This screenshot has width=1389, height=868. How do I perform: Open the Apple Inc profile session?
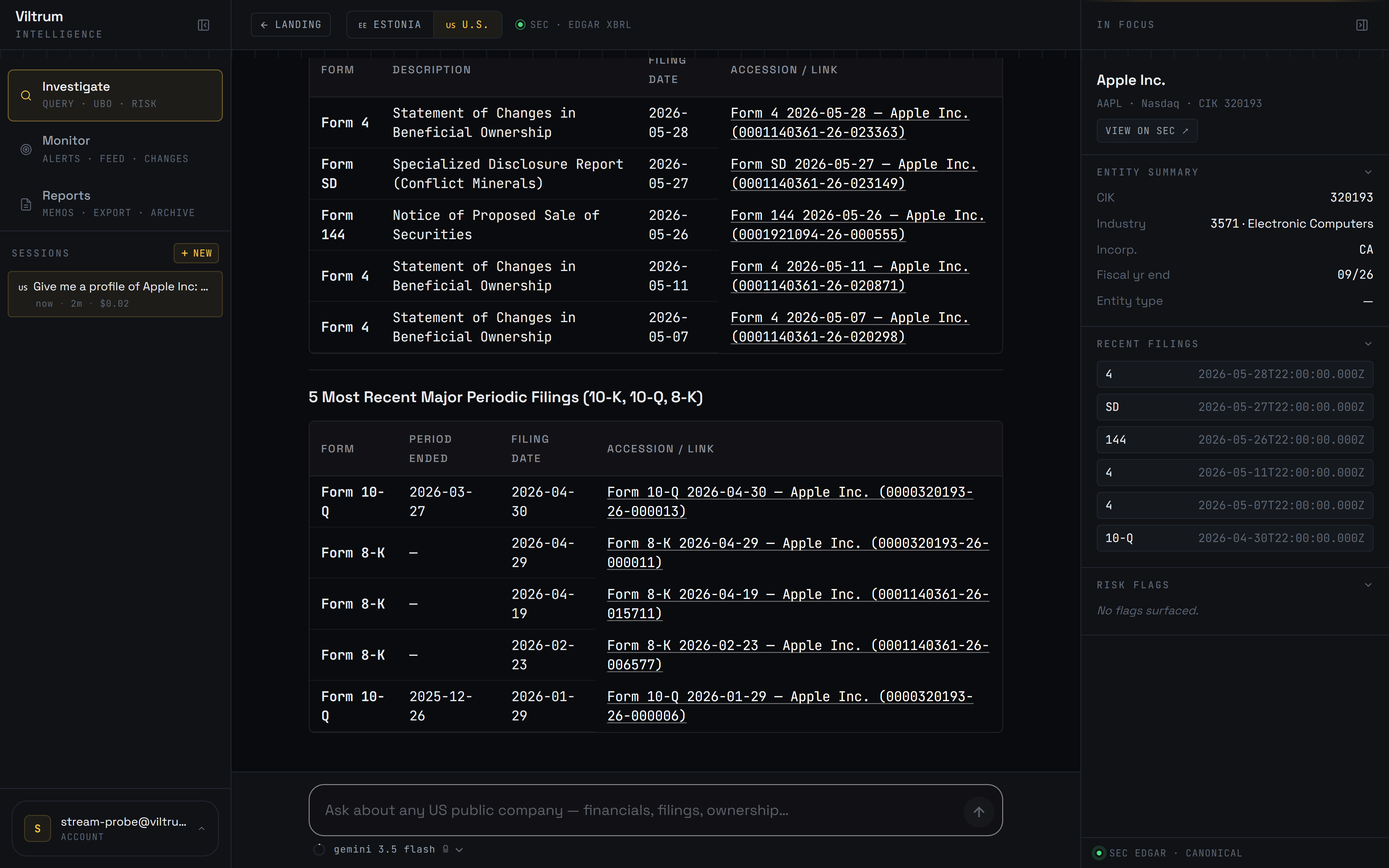(x=115, y=294)
